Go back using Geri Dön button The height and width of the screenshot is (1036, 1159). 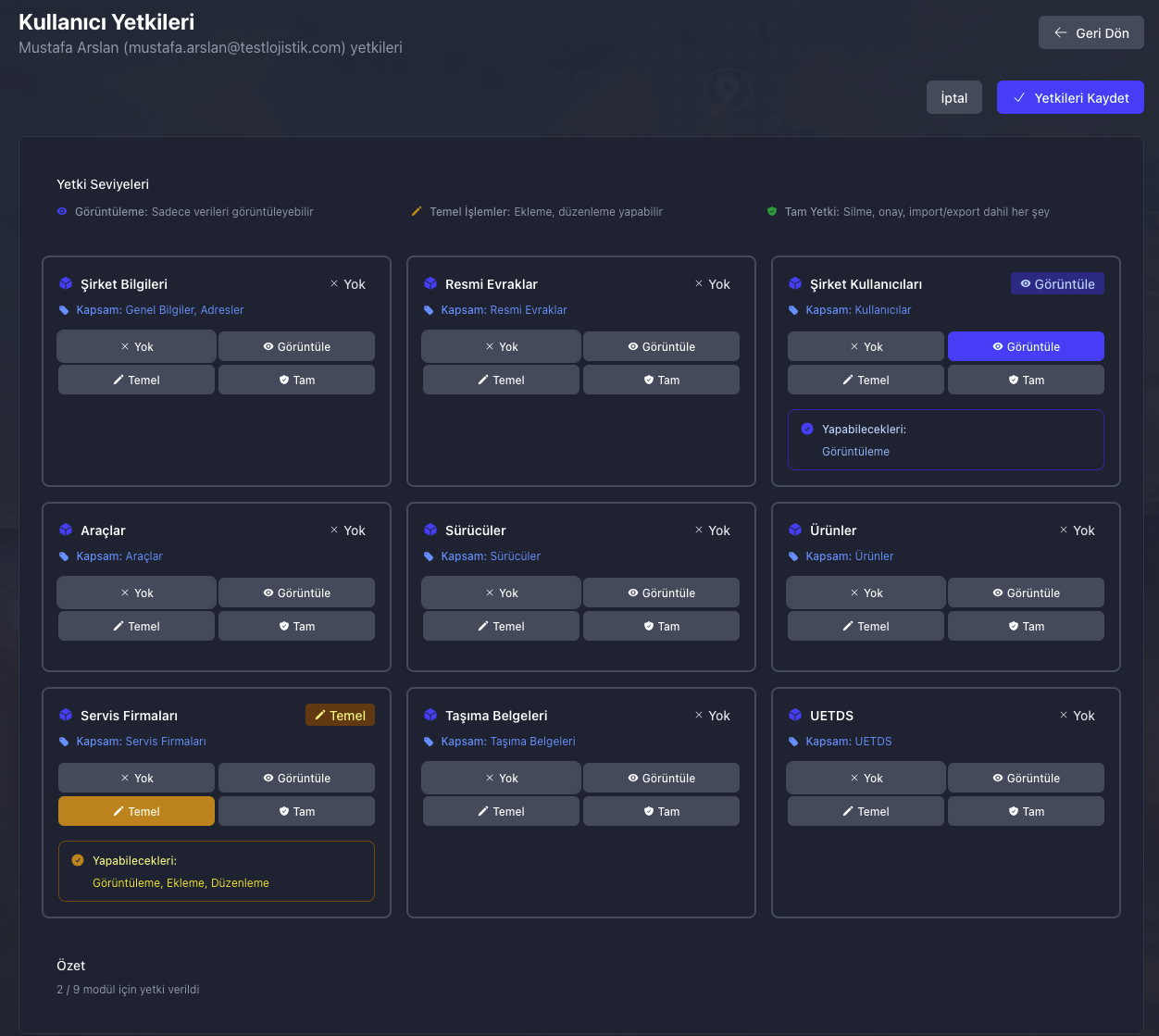point(1090,33)
